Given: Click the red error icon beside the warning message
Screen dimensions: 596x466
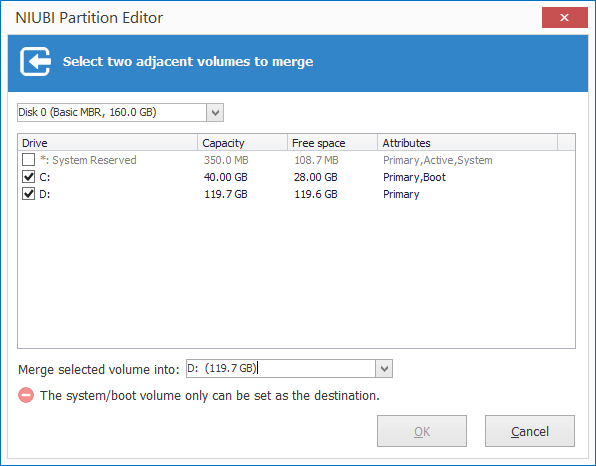Looking at the screenshot, I should pyautogui.click(x=26, y=395).
